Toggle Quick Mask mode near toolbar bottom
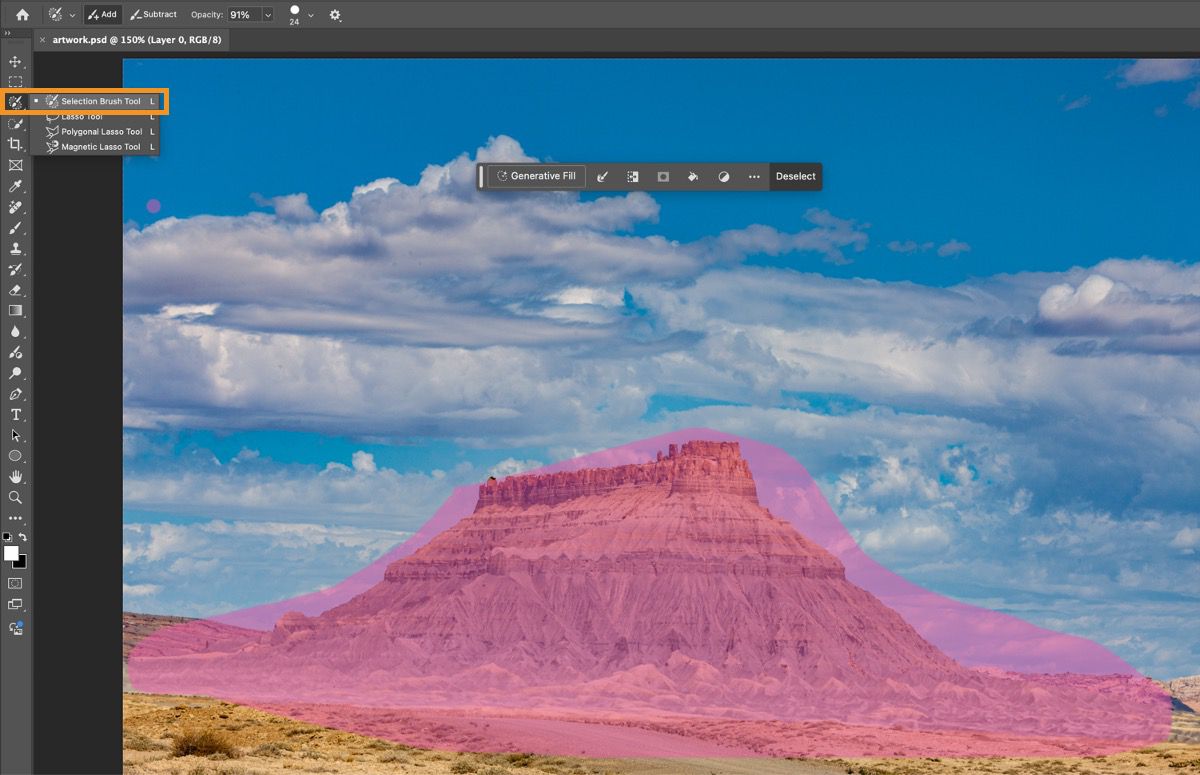The image size is (1200, 775). [x=15, y=583]
